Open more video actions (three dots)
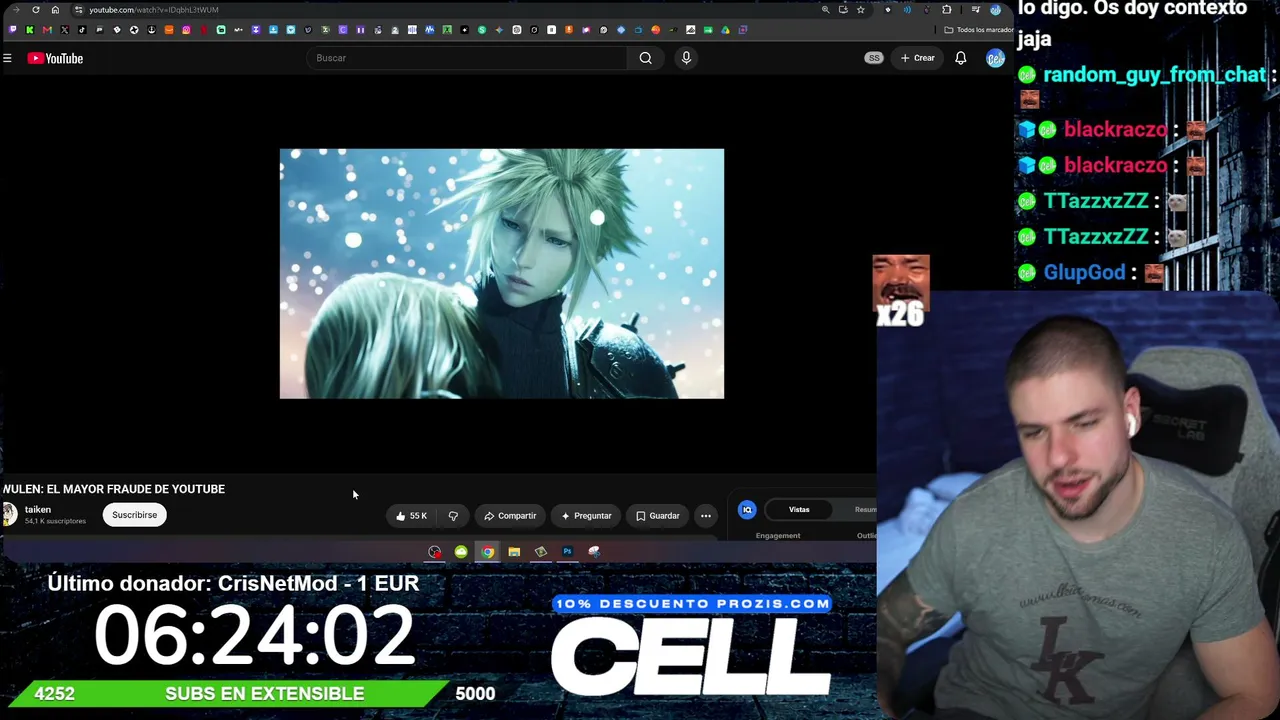Screen dimensions: 1280x720 point(706,516)
